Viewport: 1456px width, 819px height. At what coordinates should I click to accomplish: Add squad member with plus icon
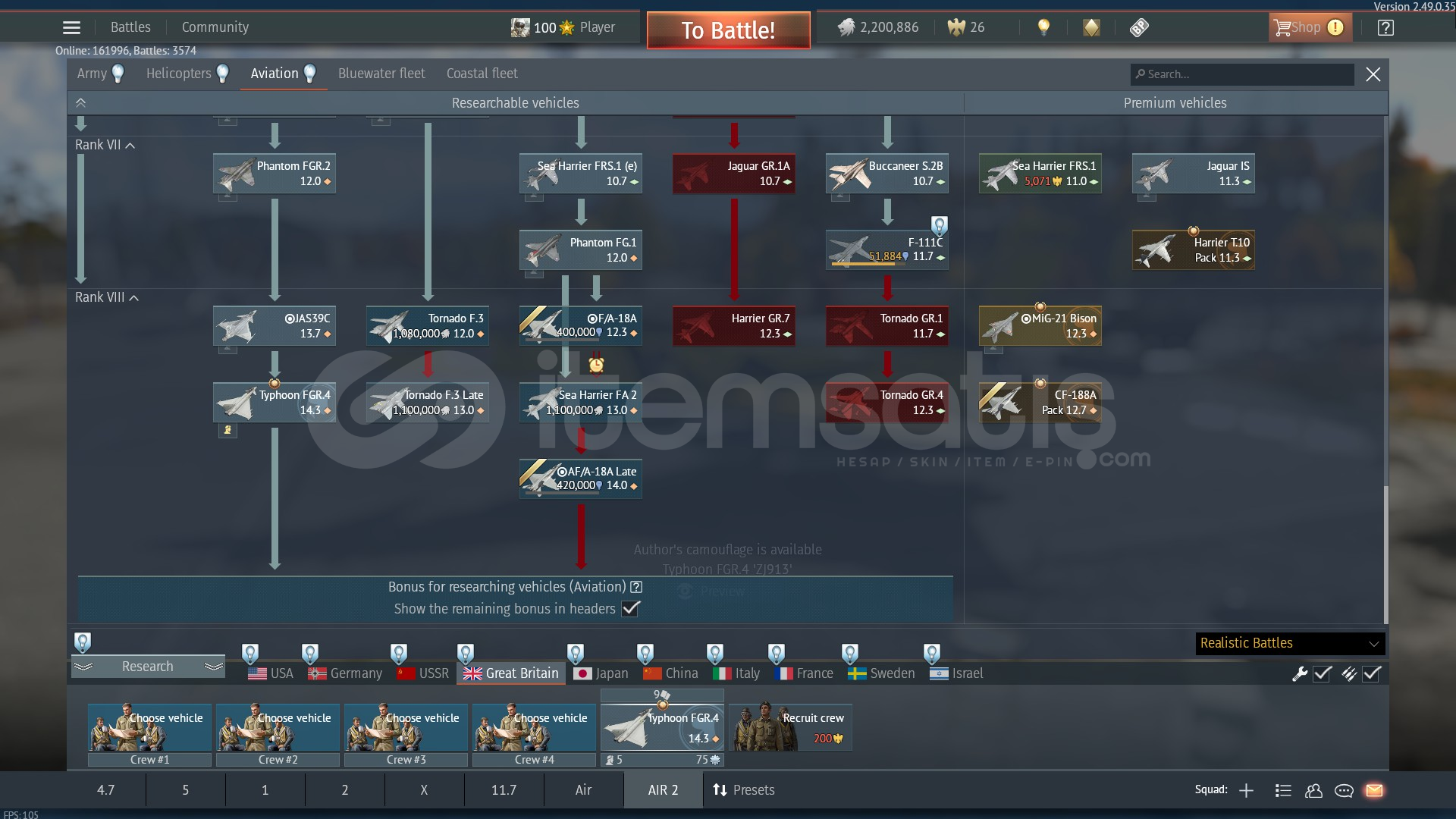1246,790
